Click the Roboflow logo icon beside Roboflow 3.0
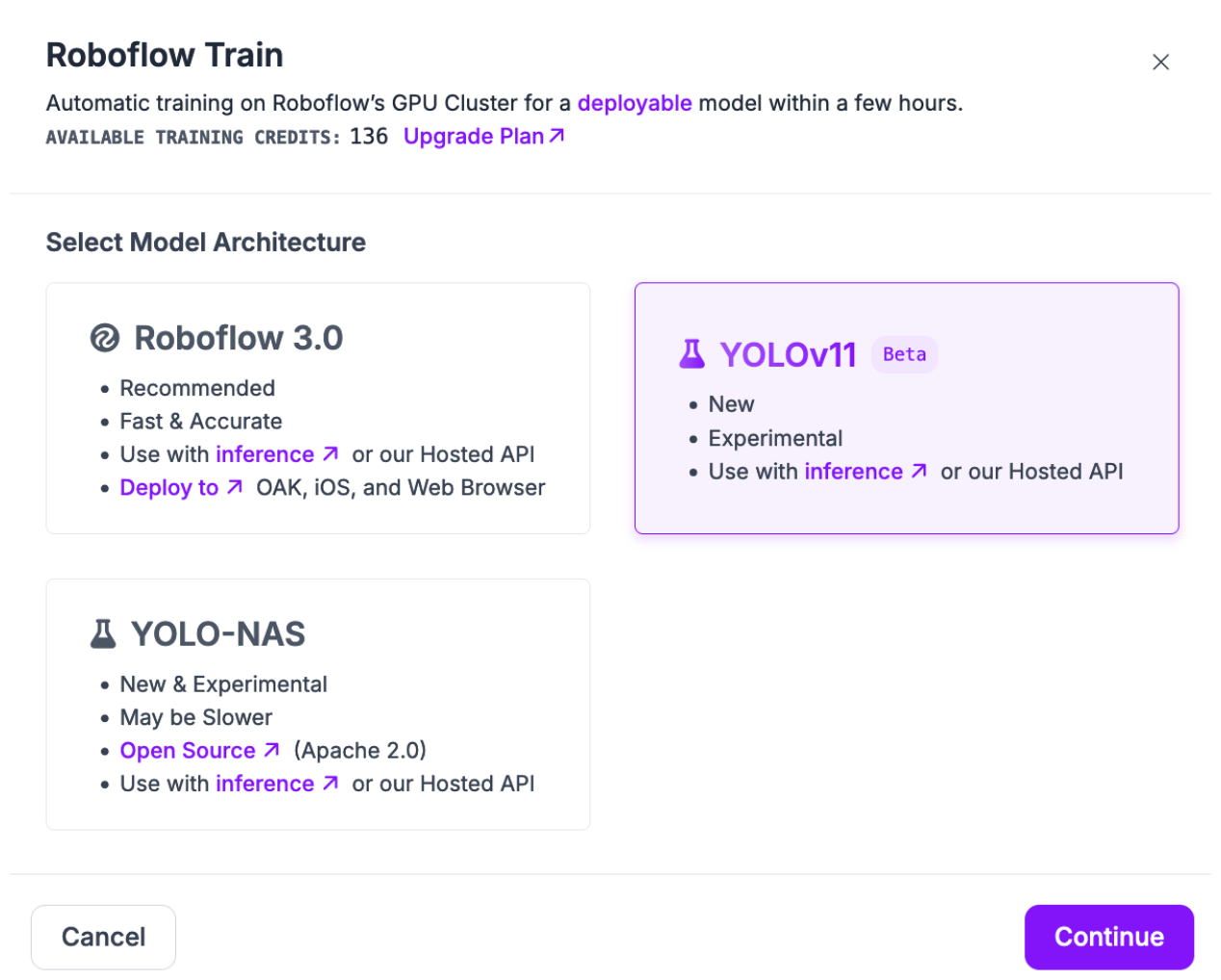Viewport: 1221px width, 980px height. pos(105,338)
